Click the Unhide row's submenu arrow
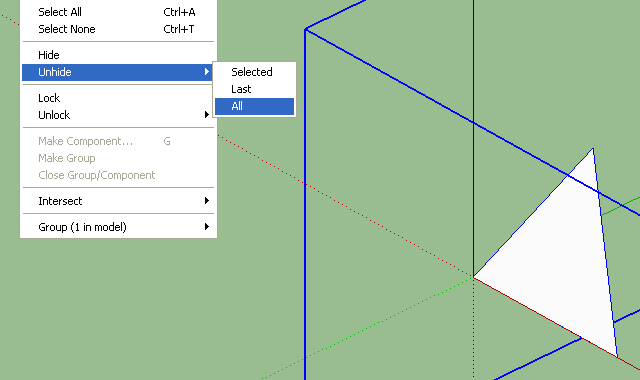 tap(207, 72)
